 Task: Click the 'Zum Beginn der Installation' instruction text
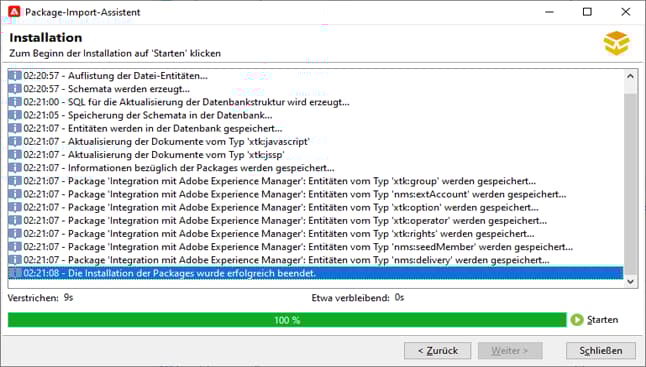(x=115, y=54)
